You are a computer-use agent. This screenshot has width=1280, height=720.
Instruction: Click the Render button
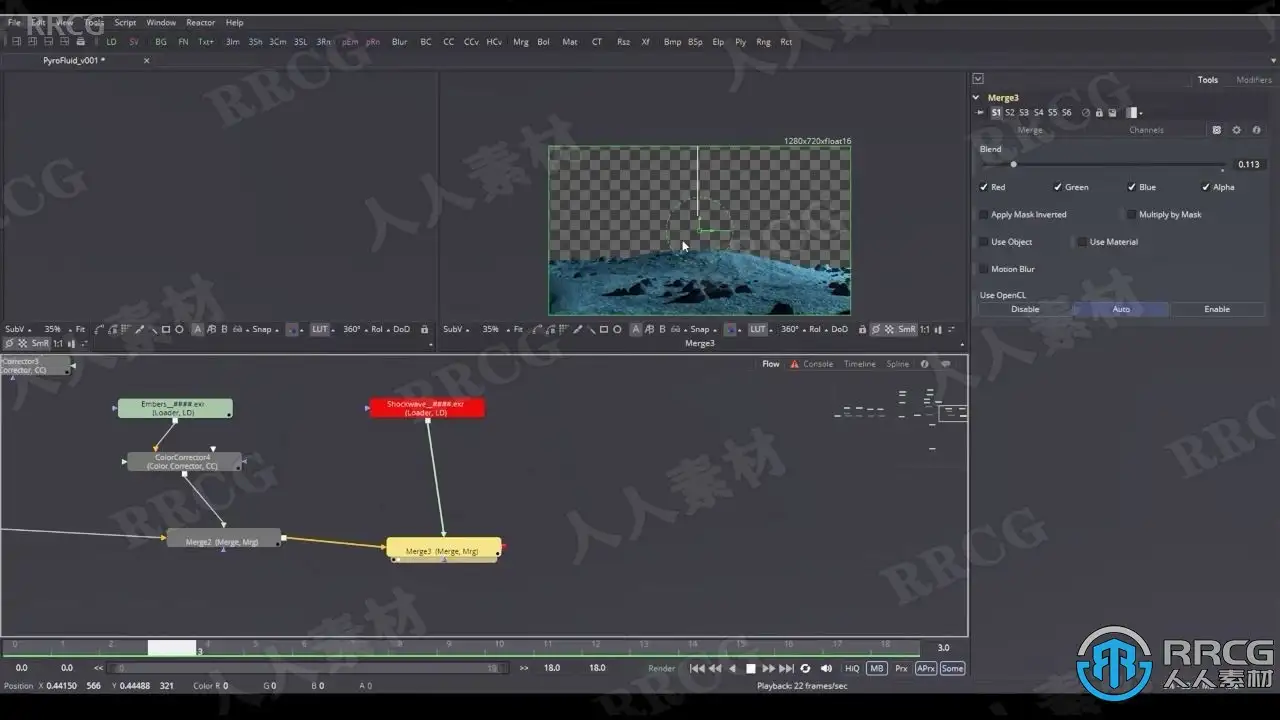click(662, 669)
